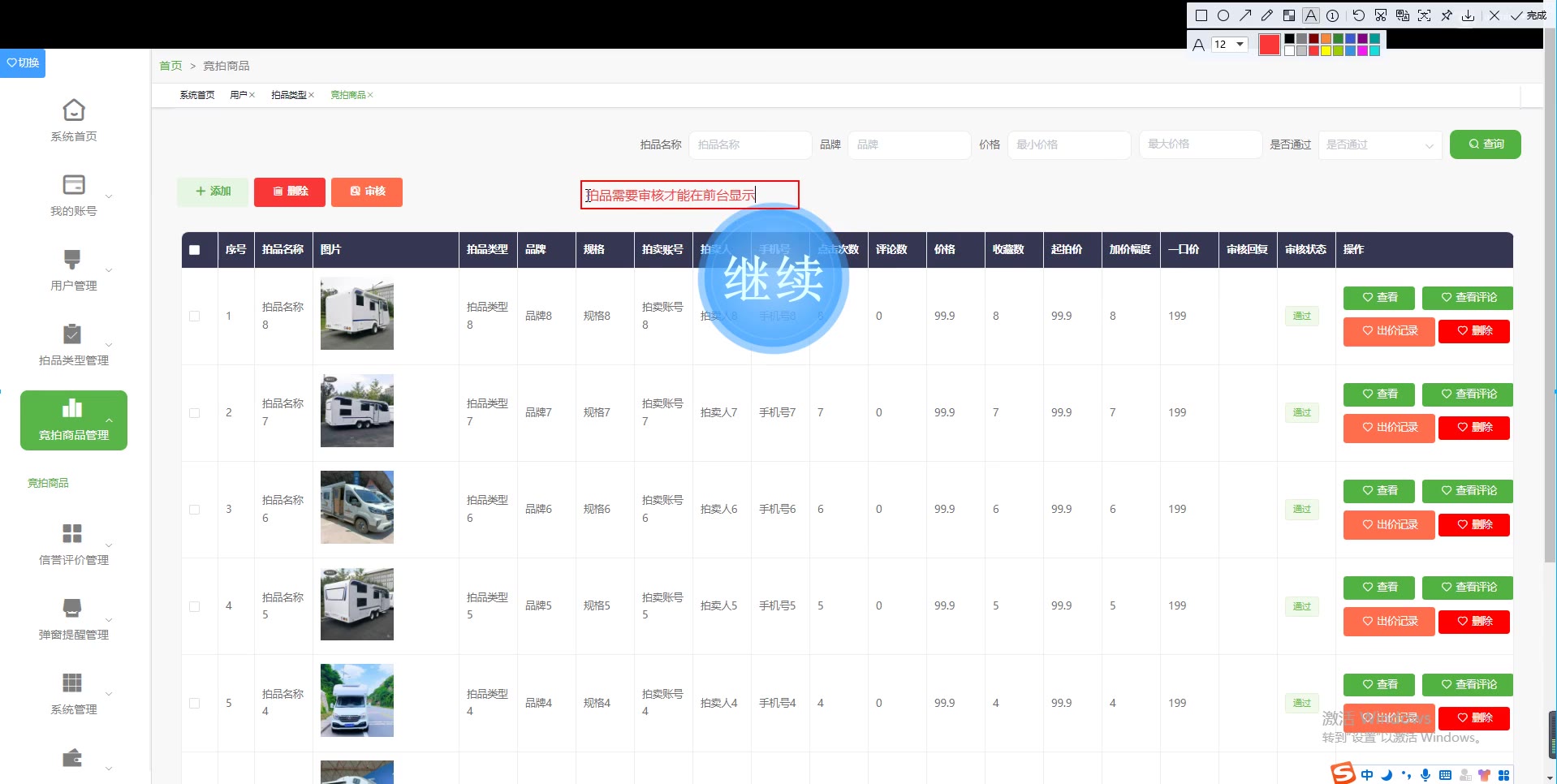
Task: Click 出价记录 for row 拍品名称6
Action: pos(1389,525)
